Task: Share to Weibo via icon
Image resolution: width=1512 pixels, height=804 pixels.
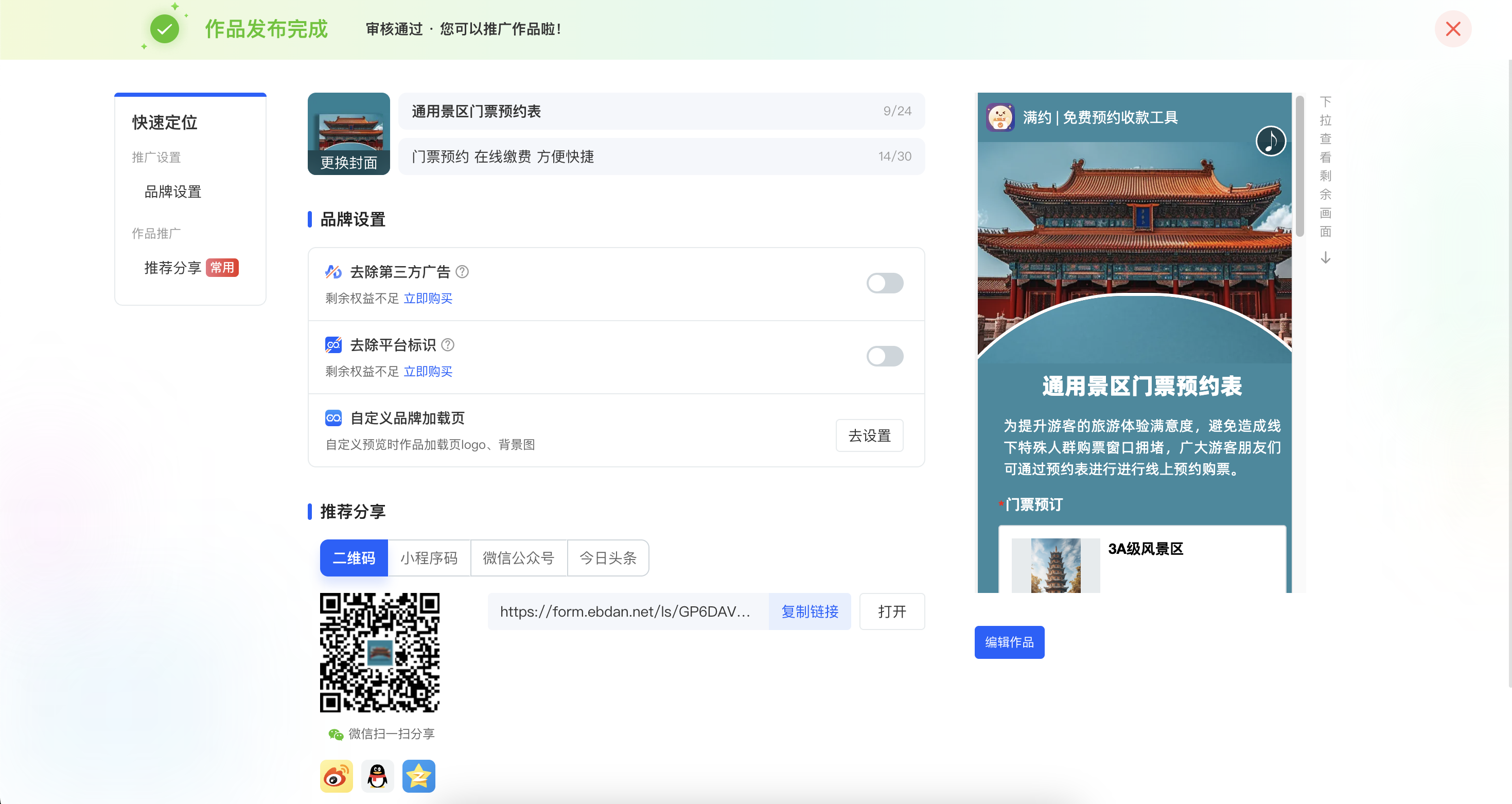Action: click(x=337, y=776)
